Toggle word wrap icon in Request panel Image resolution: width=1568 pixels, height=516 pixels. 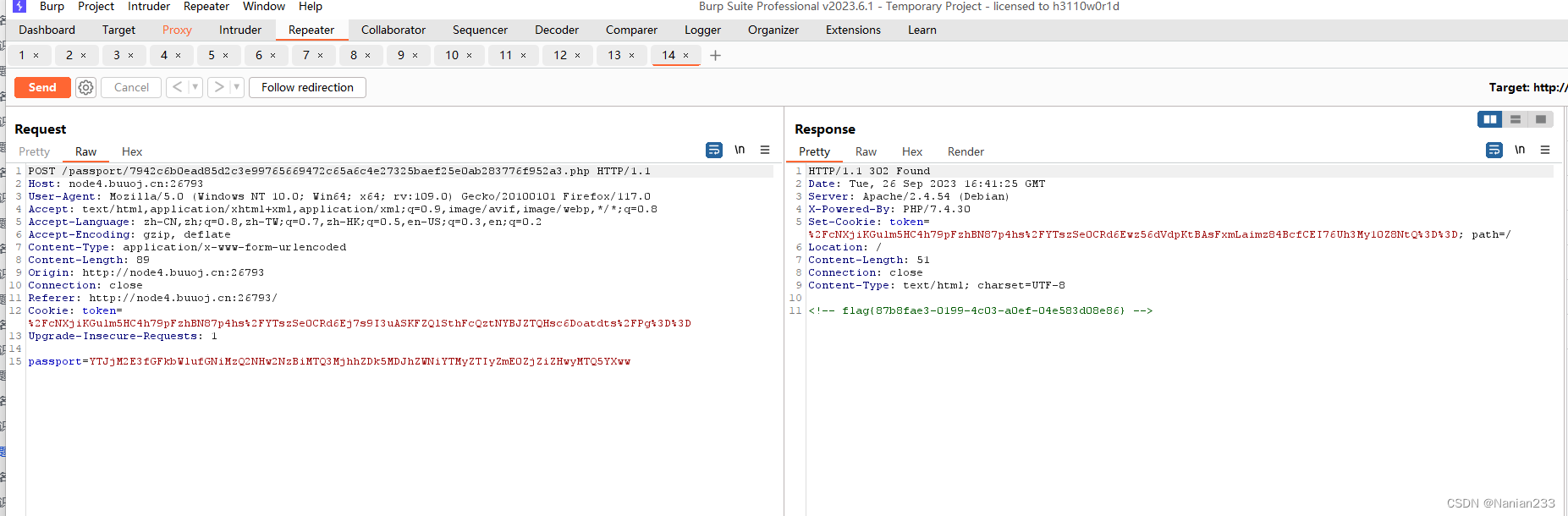coord(714,150)
